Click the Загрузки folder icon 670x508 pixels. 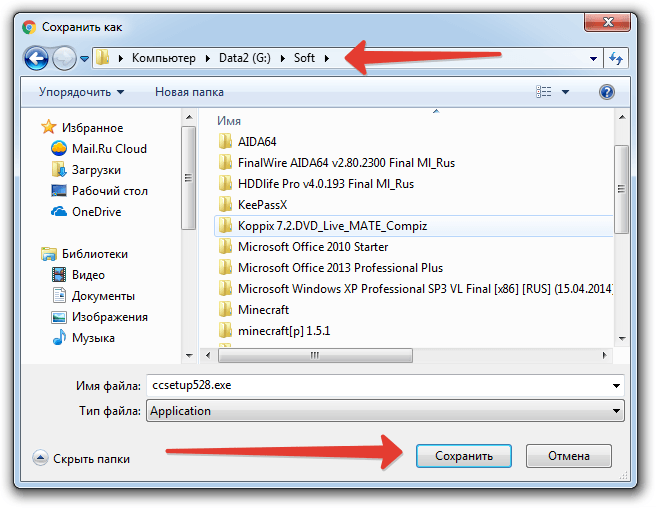point(59,170)
